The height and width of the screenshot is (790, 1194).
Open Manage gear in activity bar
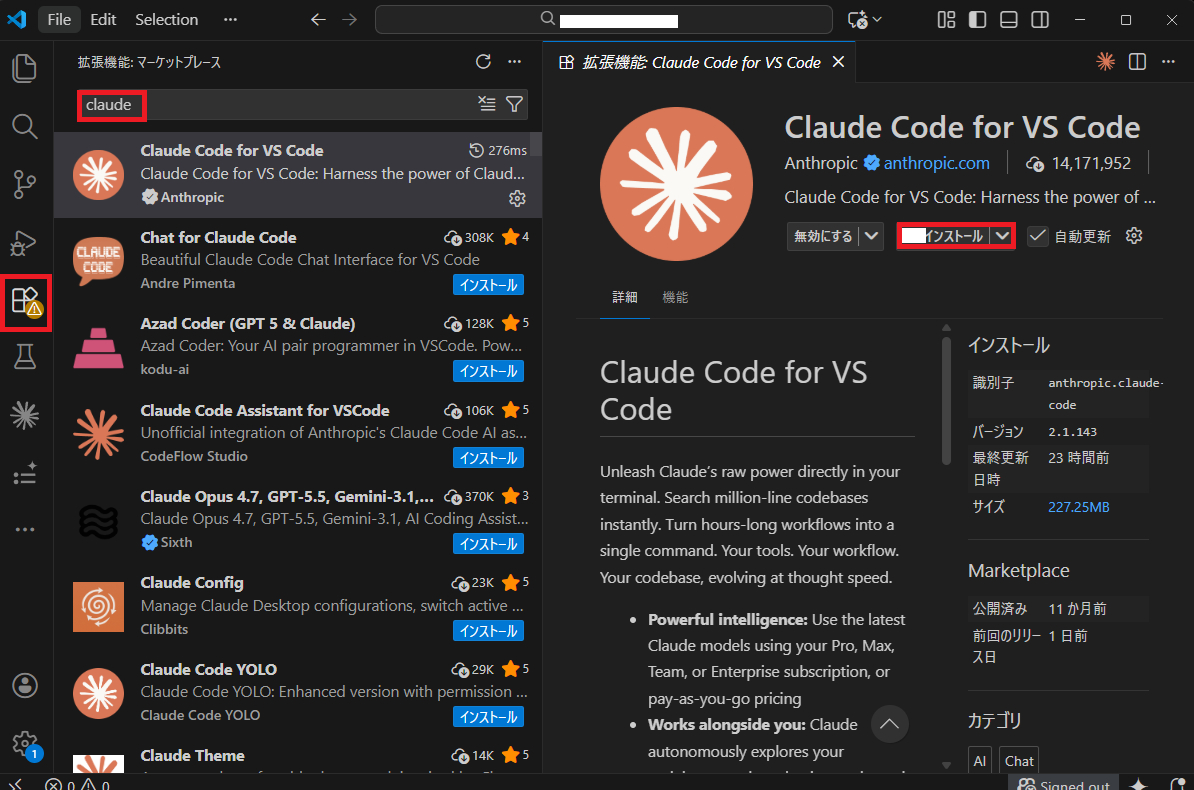25,744
